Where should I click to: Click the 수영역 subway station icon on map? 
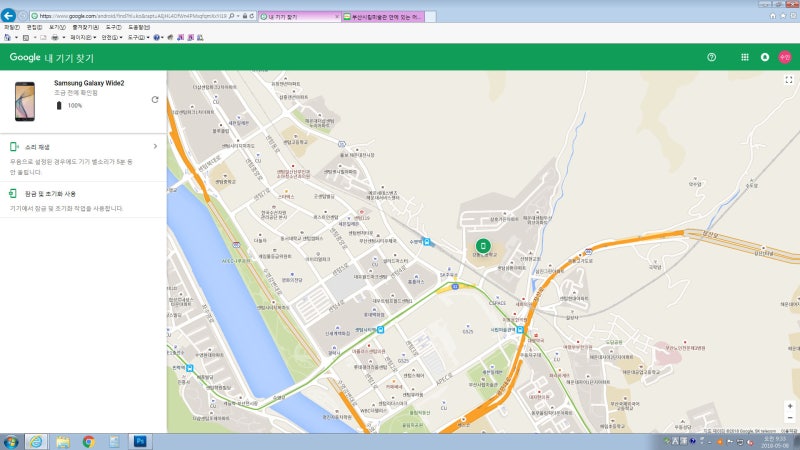point(427,242)
